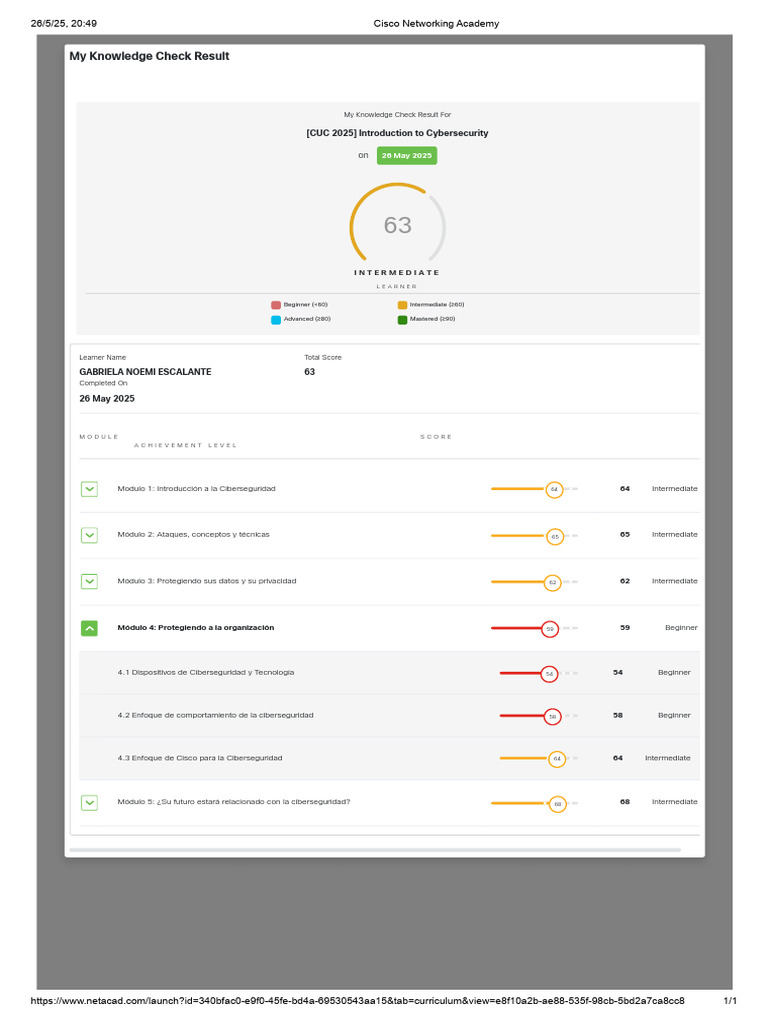This screenshot has height=1024, width=768.
Task: Click the horizontal scrollbar below the module list
Action: [375, 850]
